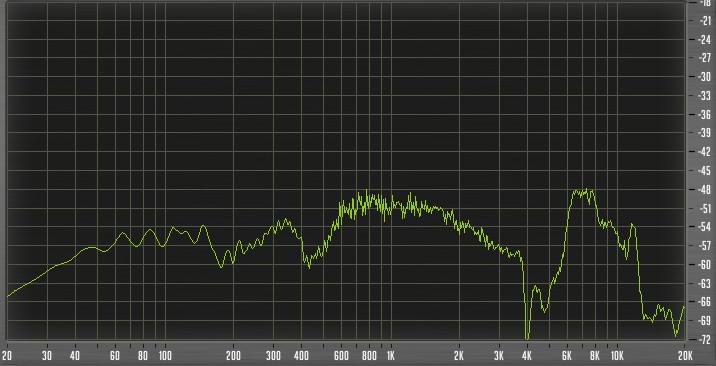Click the 600 frequency axis label
The height and width of the screenshot is (366, 716).
pos(341,356)
